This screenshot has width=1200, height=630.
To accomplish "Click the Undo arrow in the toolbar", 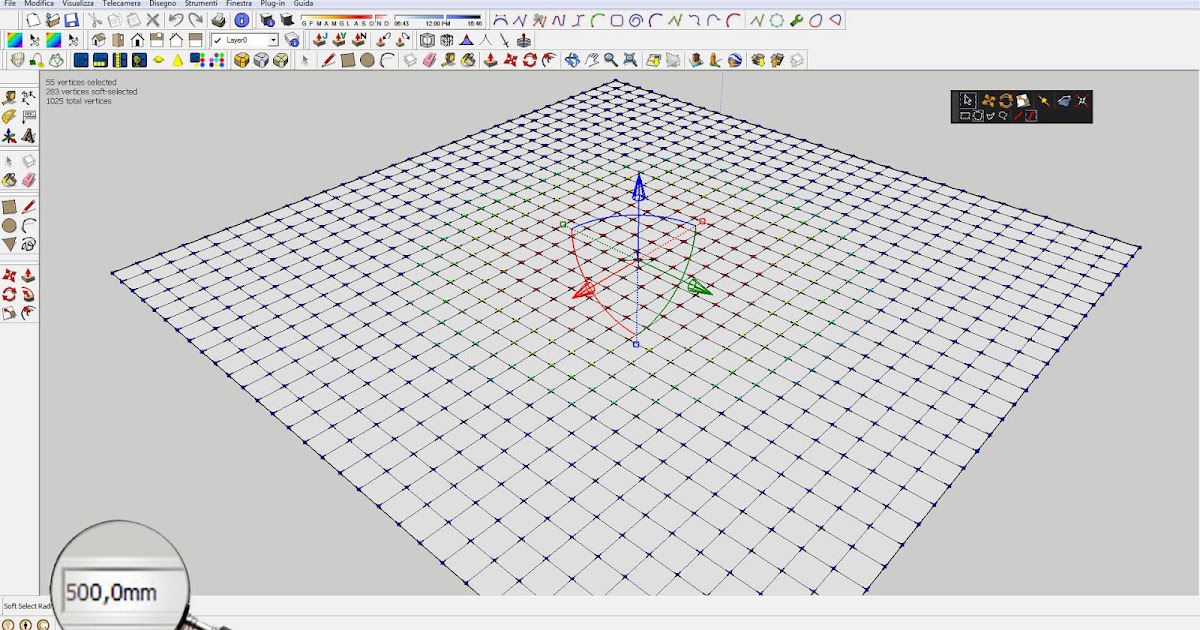I will pos(176,20).
